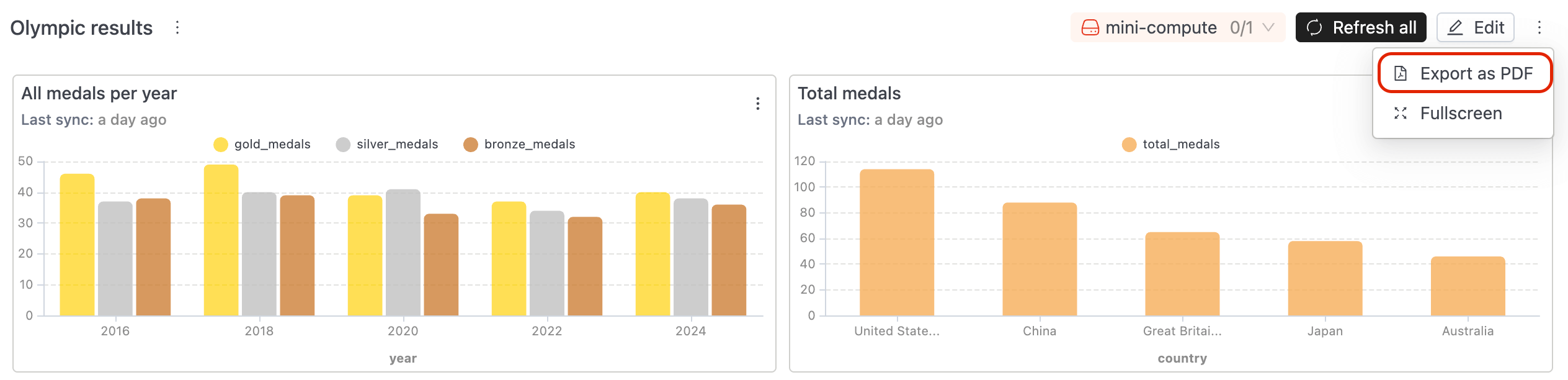The width and height of the screenshot is (1568, 380).
Task: Toggle bronze_medals series in legend
Action: point(519,145)
